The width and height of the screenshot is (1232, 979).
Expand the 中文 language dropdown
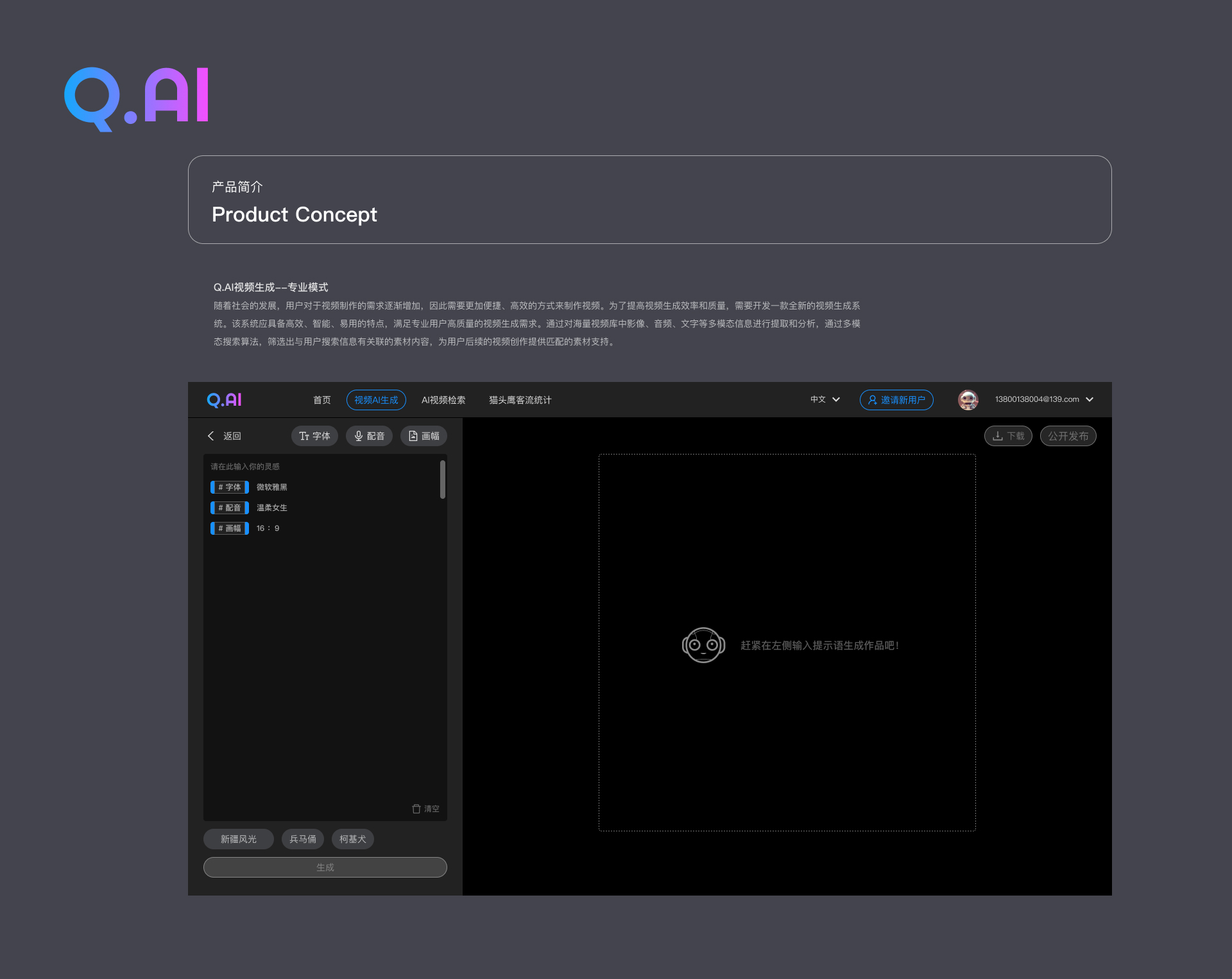(x=825, y=399)
